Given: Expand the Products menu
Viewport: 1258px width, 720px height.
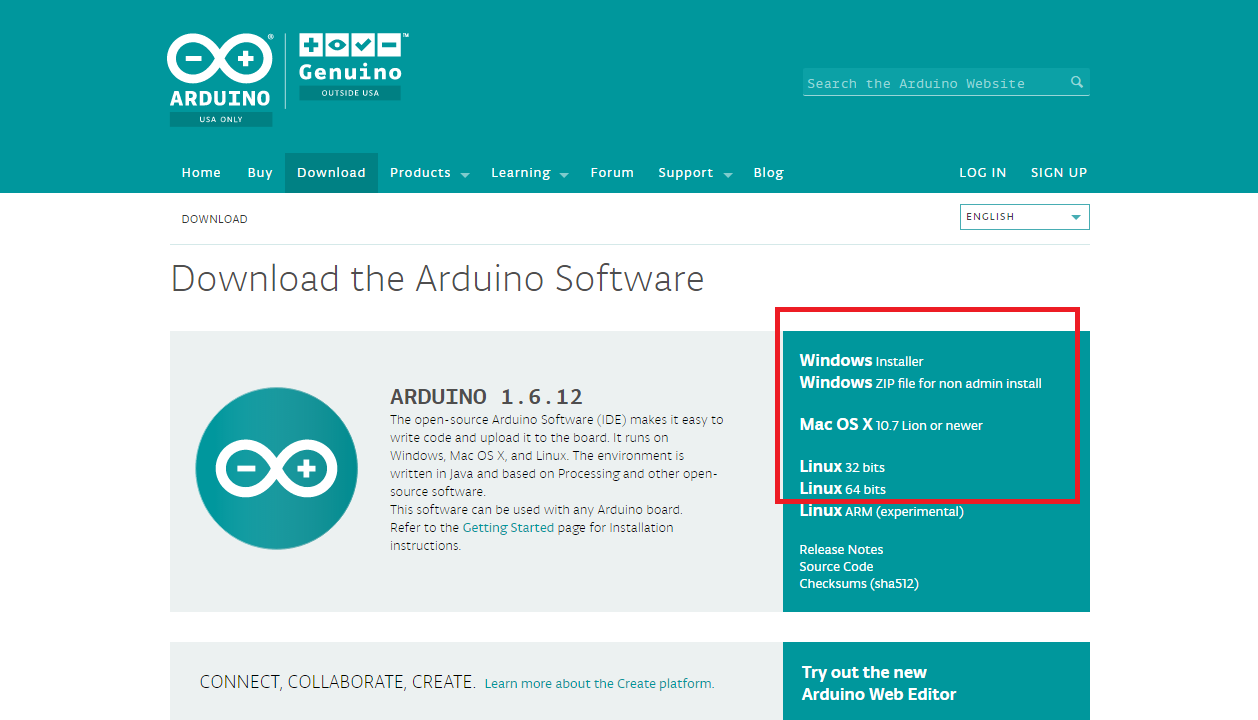Looking at the screenshot, I should click(429, 173).
